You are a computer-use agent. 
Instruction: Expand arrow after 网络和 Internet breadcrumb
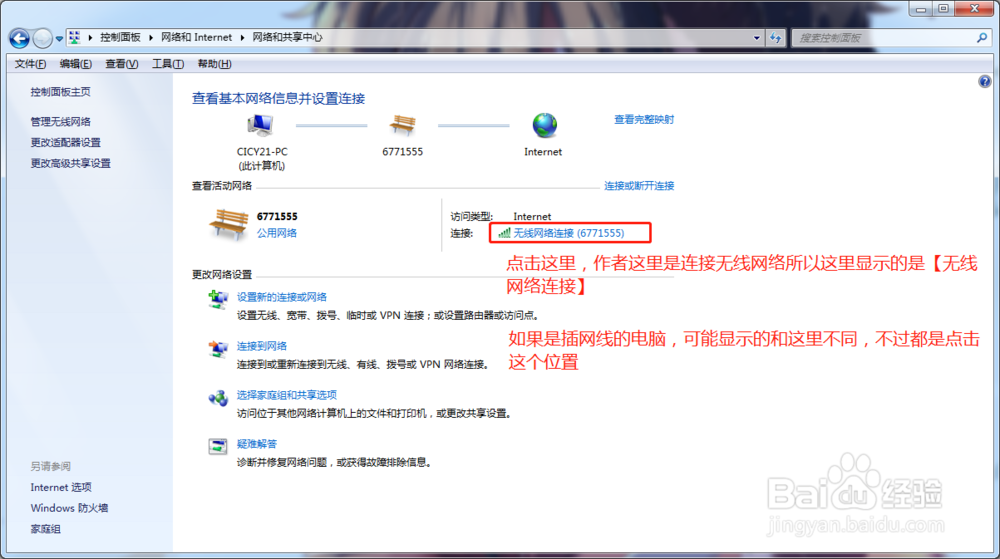[242, 38]
